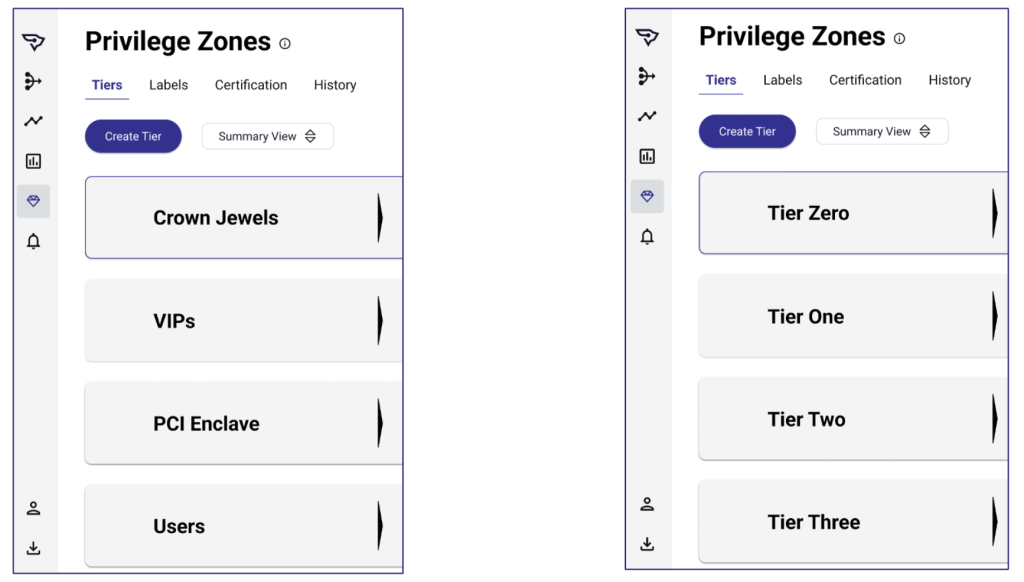1024x582 pixels.
Task: Click the info icon beside left Privilege Zones title
Action: 285,44
